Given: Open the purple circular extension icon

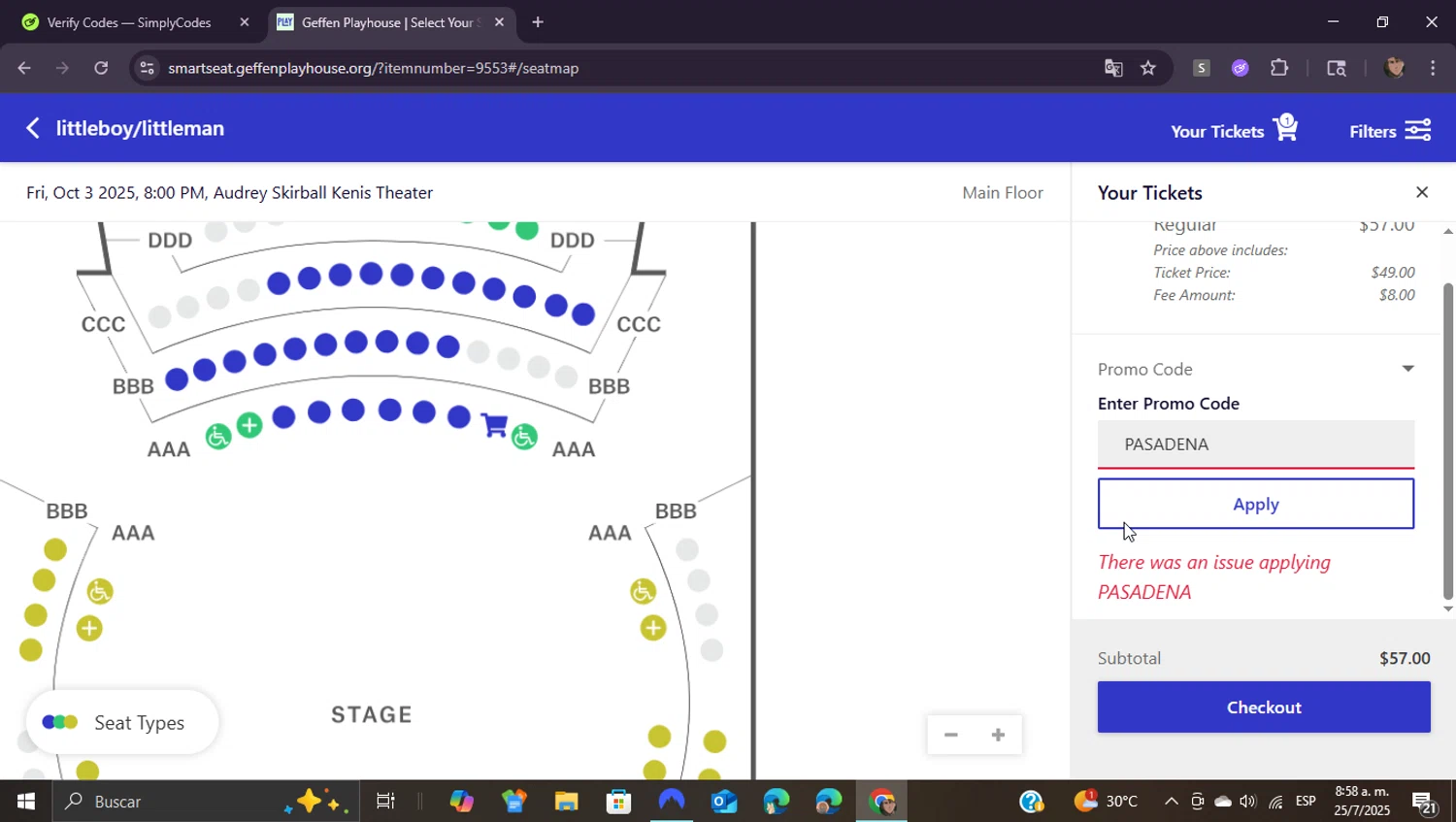Looking at the screenshot, I should click(1241, 68).
